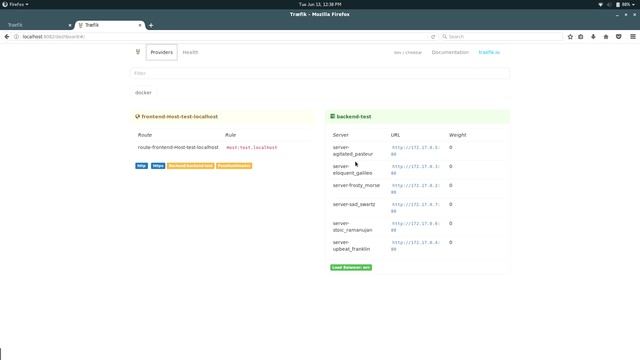Click the backend-test heading
This screenshot has width=640, height=360.
tap(354, 116)
